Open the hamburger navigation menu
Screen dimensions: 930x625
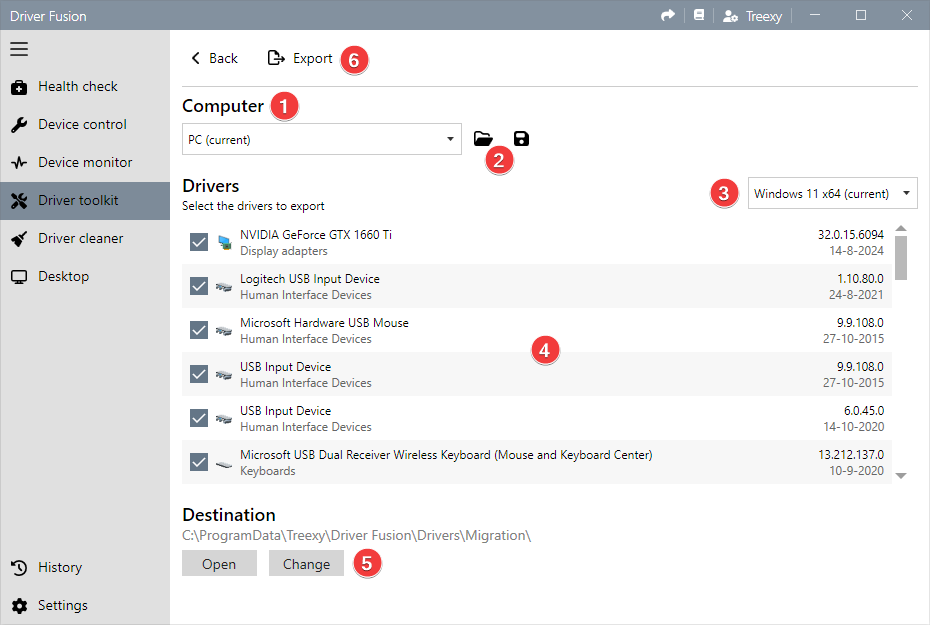19,49
